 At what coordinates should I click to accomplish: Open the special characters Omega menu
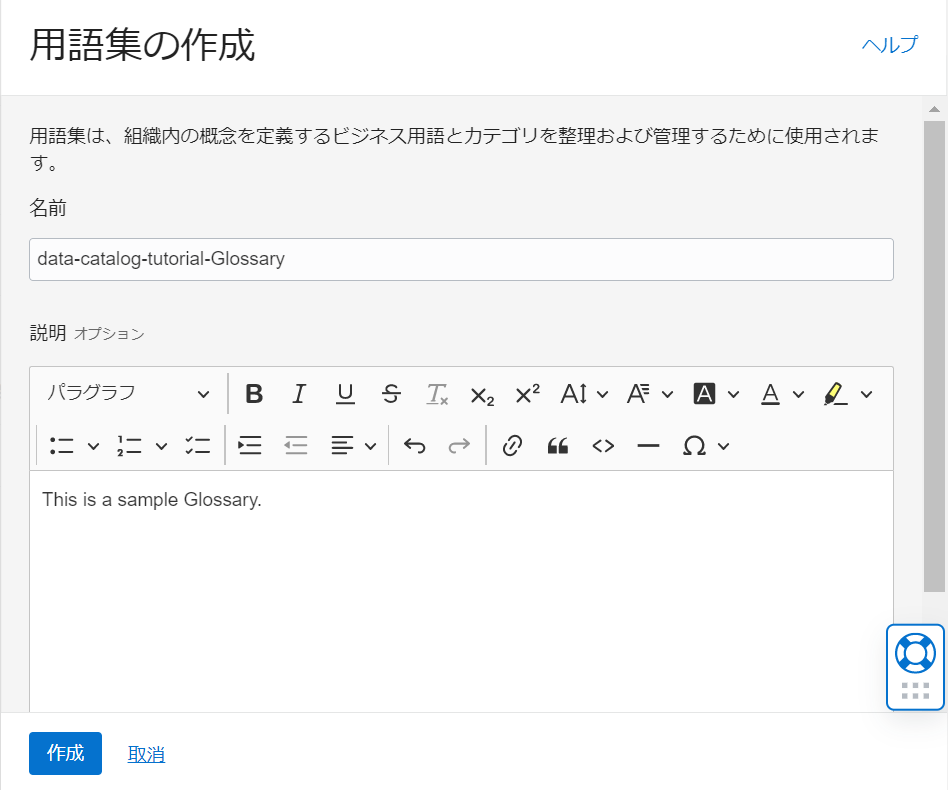(705, 446)
